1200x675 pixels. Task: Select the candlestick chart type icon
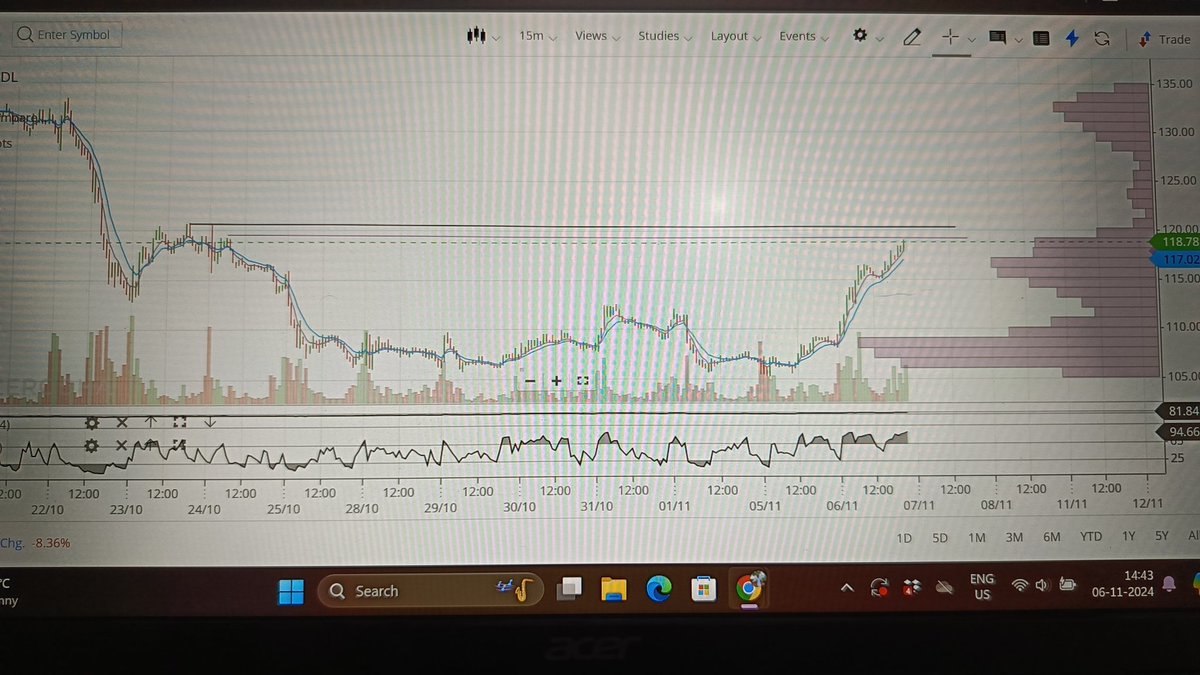point(477,36)
